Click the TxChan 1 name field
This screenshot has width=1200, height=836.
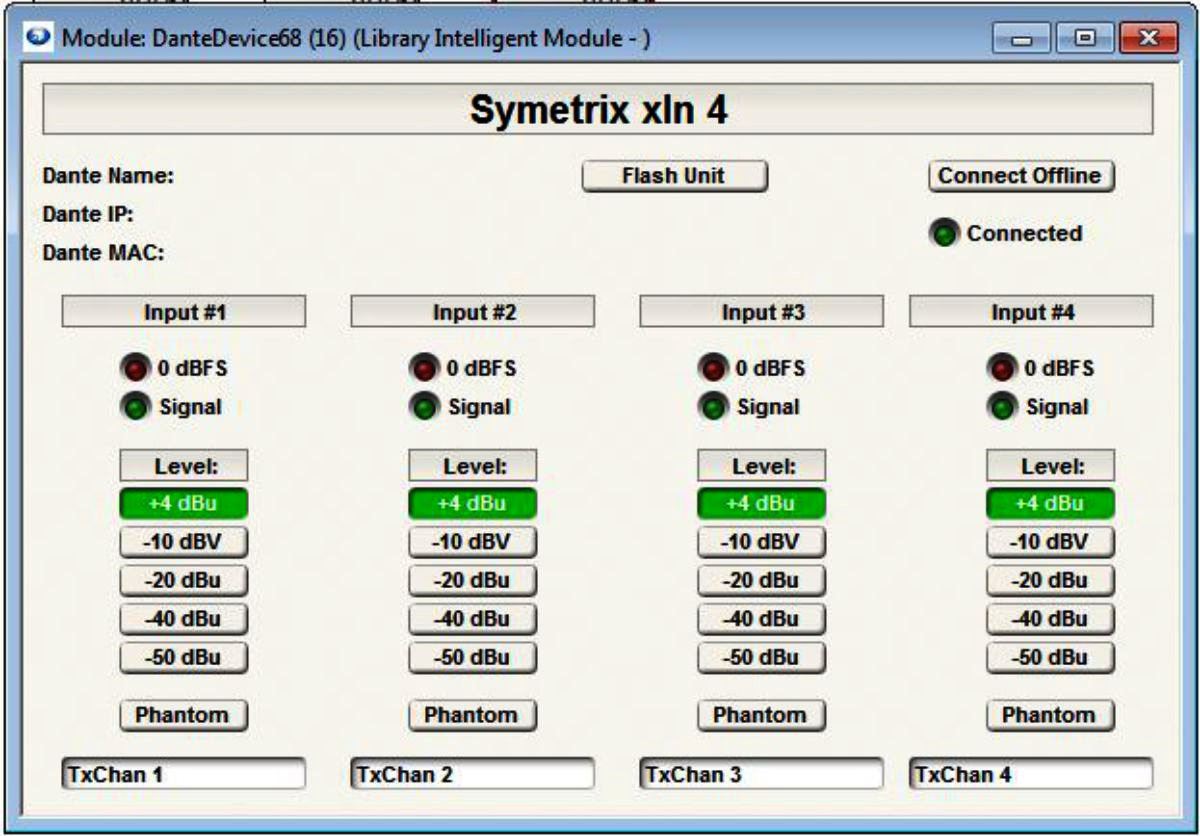184,774
